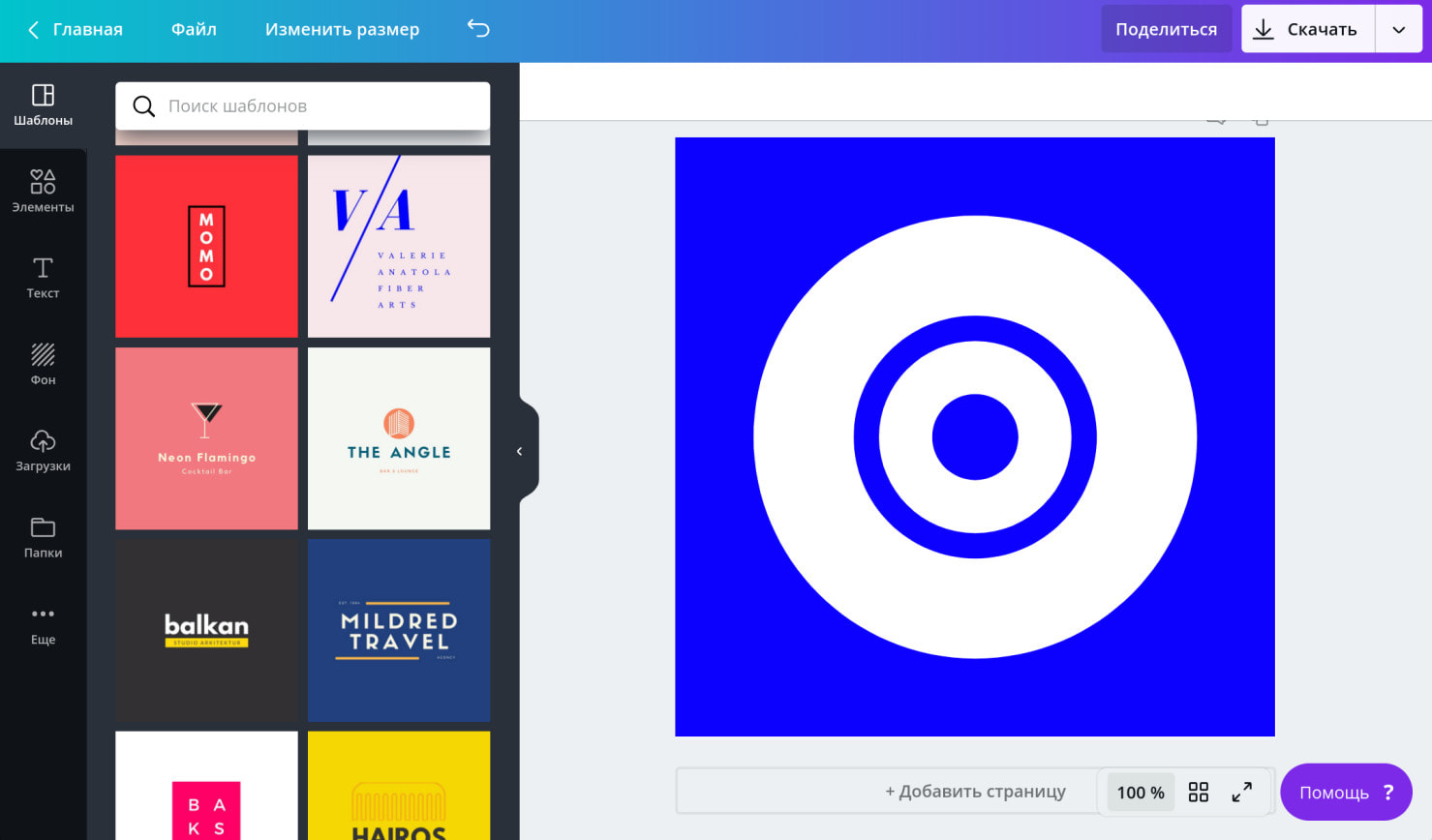1432x840 pixels.
Task: Click + Добавить страницу button
Action: pyautogui.click(x=975, y=792)
